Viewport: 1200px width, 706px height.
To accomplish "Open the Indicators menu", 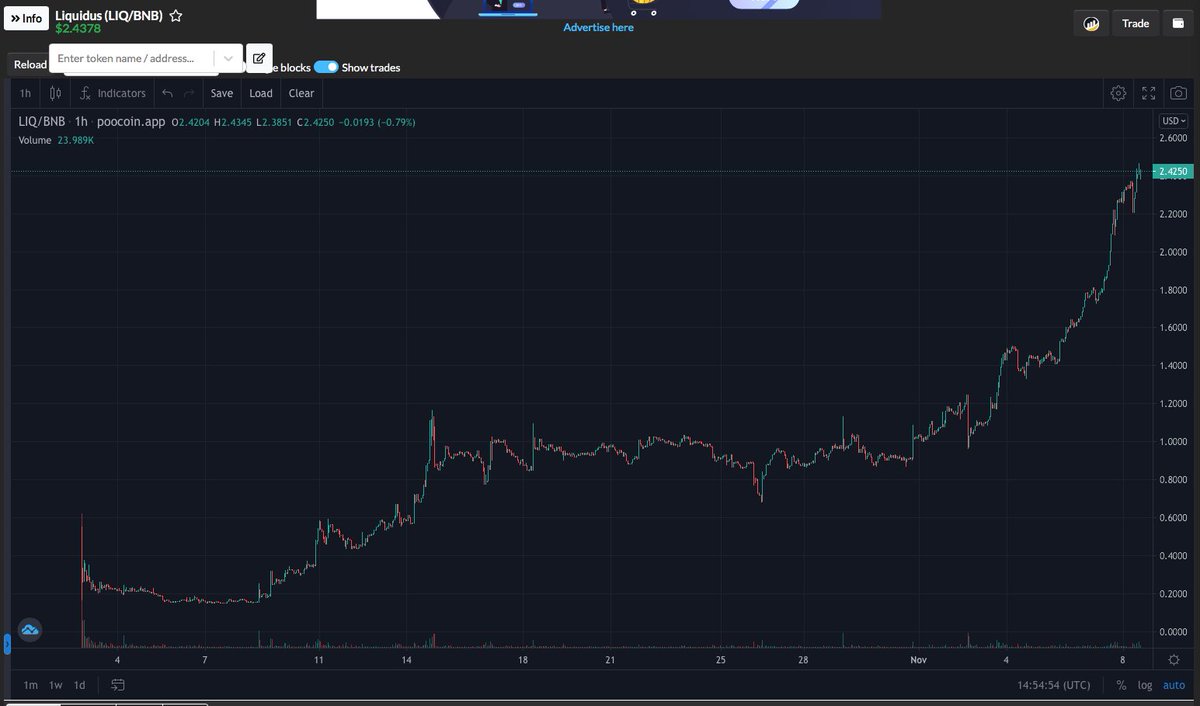I will click(x=113, y=93).
